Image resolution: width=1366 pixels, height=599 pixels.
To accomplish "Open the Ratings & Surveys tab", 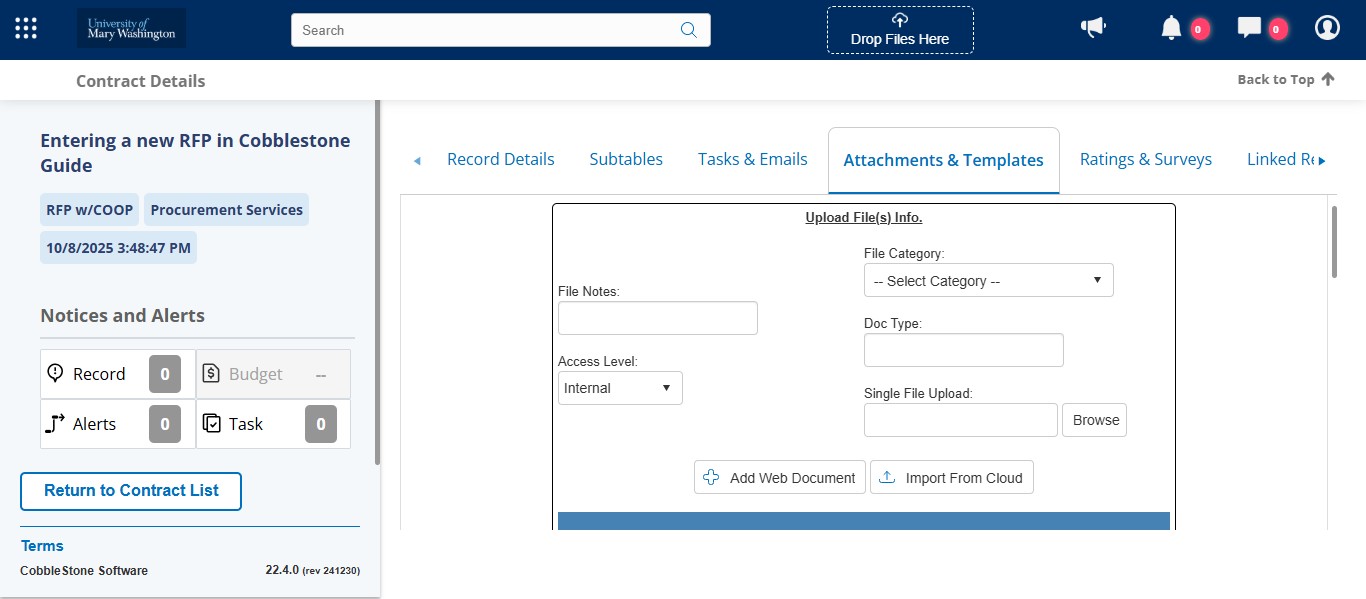I will point(1145,159).
